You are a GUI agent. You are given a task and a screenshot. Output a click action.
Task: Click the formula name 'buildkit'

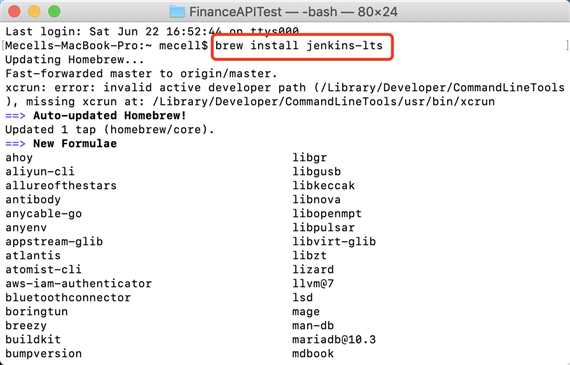coord(33,340)
